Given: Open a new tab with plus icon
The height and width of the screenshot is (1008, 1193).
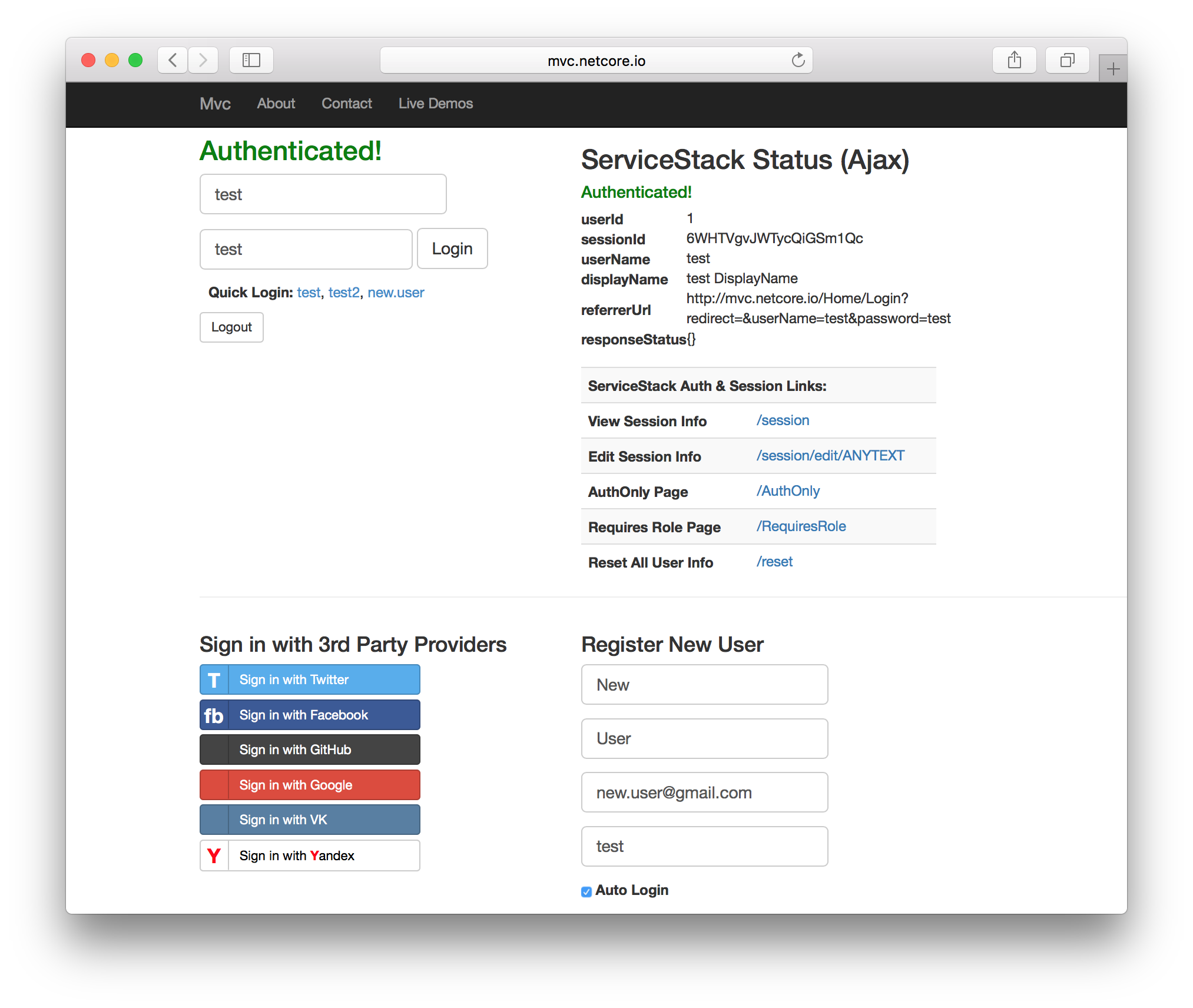Looking at the screenshot, I should point(1113,69).
